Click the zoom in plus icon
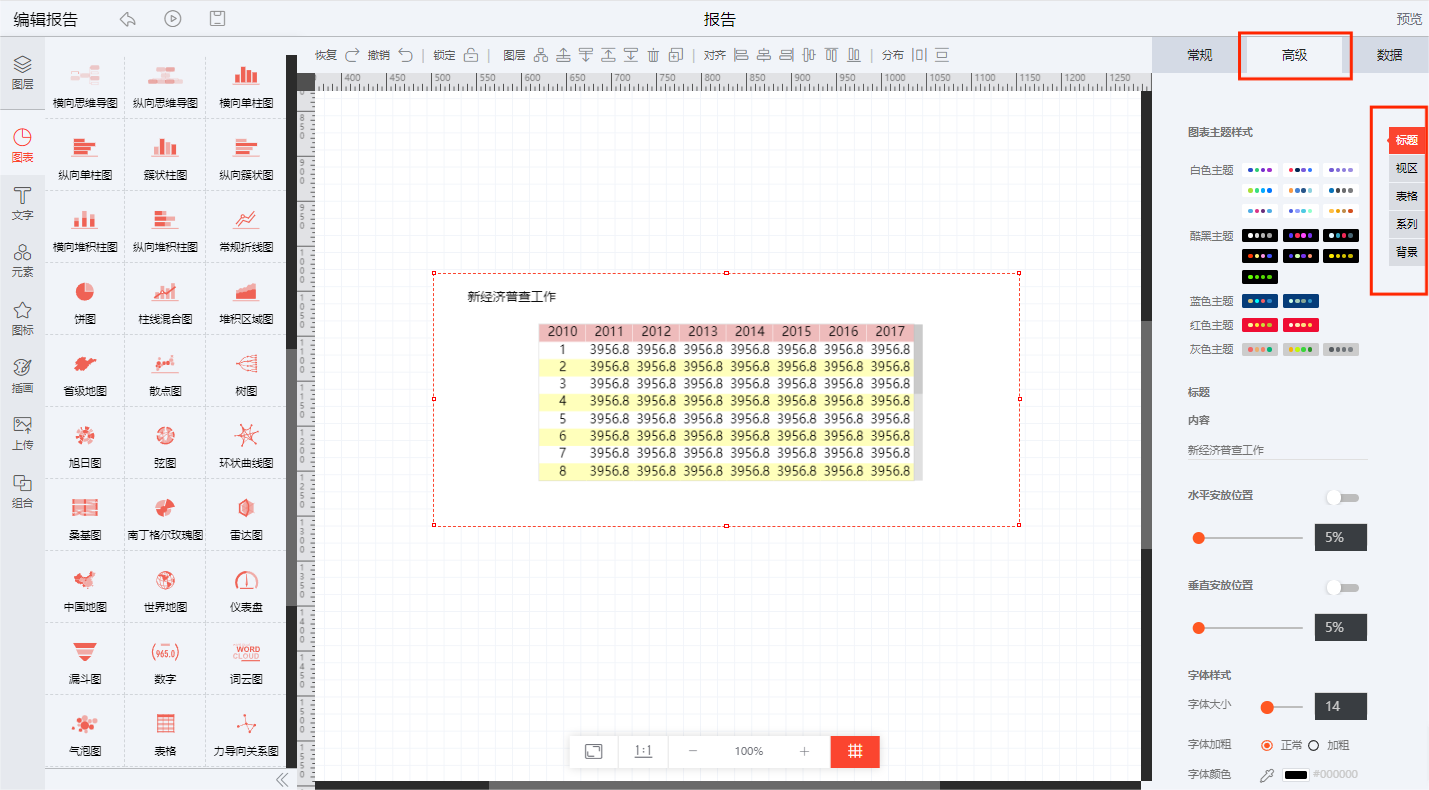Screen dimensions: 1429x790 click(804, 751)
